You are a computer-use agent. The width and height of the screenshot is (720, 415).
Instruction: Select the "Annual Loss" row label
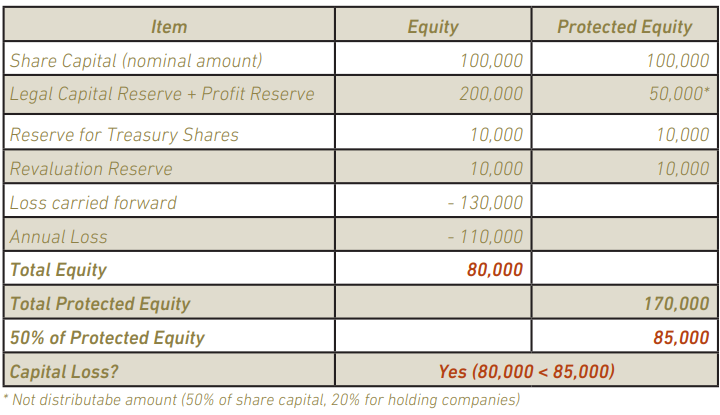58,237
